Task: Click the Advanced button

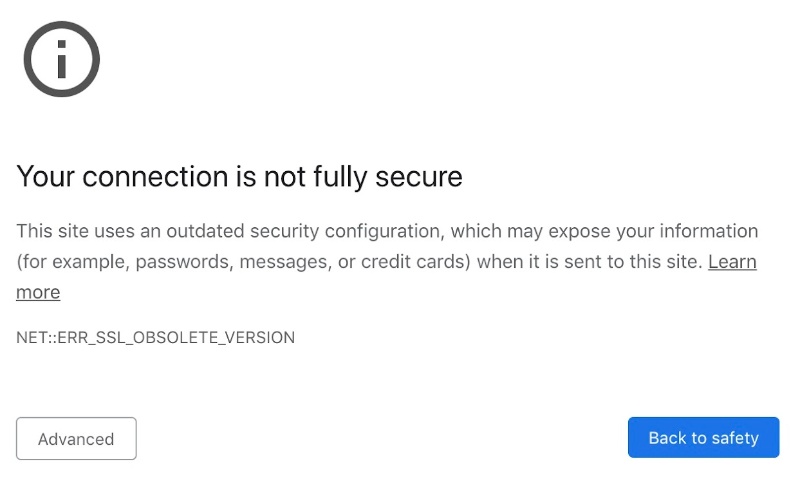Action: click(x=76, y=439)
